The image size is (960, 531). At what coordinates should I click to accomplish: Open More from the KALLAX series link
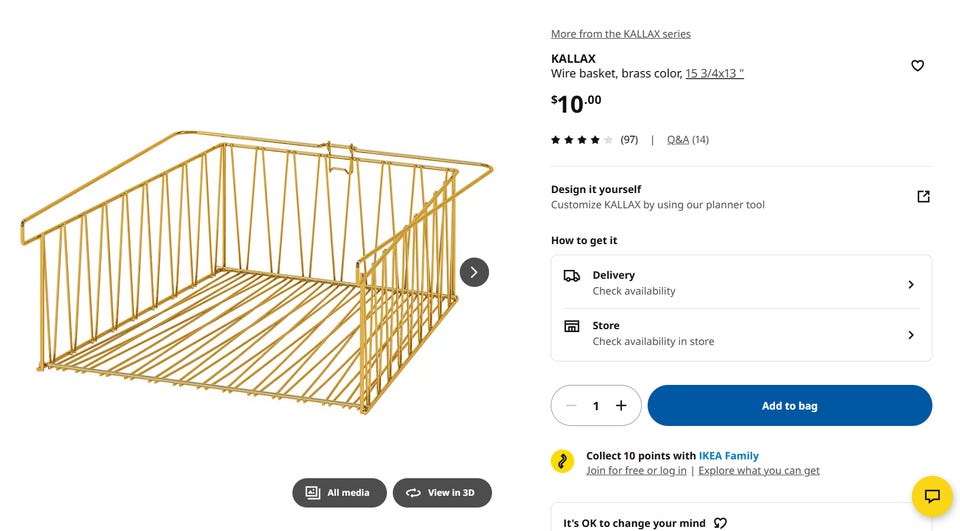(x=621, y=34)
